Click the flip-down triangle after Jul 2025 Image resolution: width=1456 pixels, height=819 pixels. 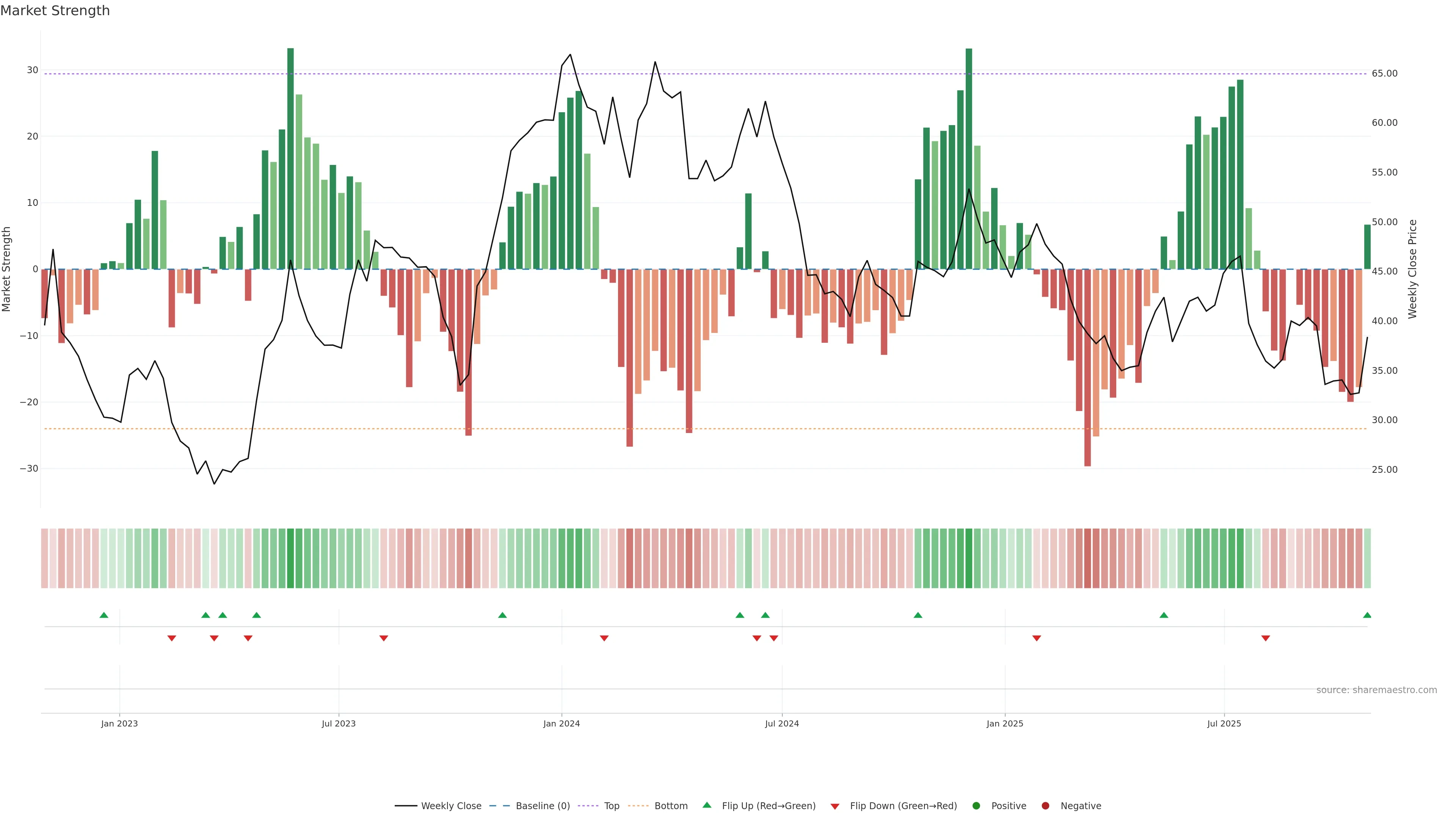1266,638
